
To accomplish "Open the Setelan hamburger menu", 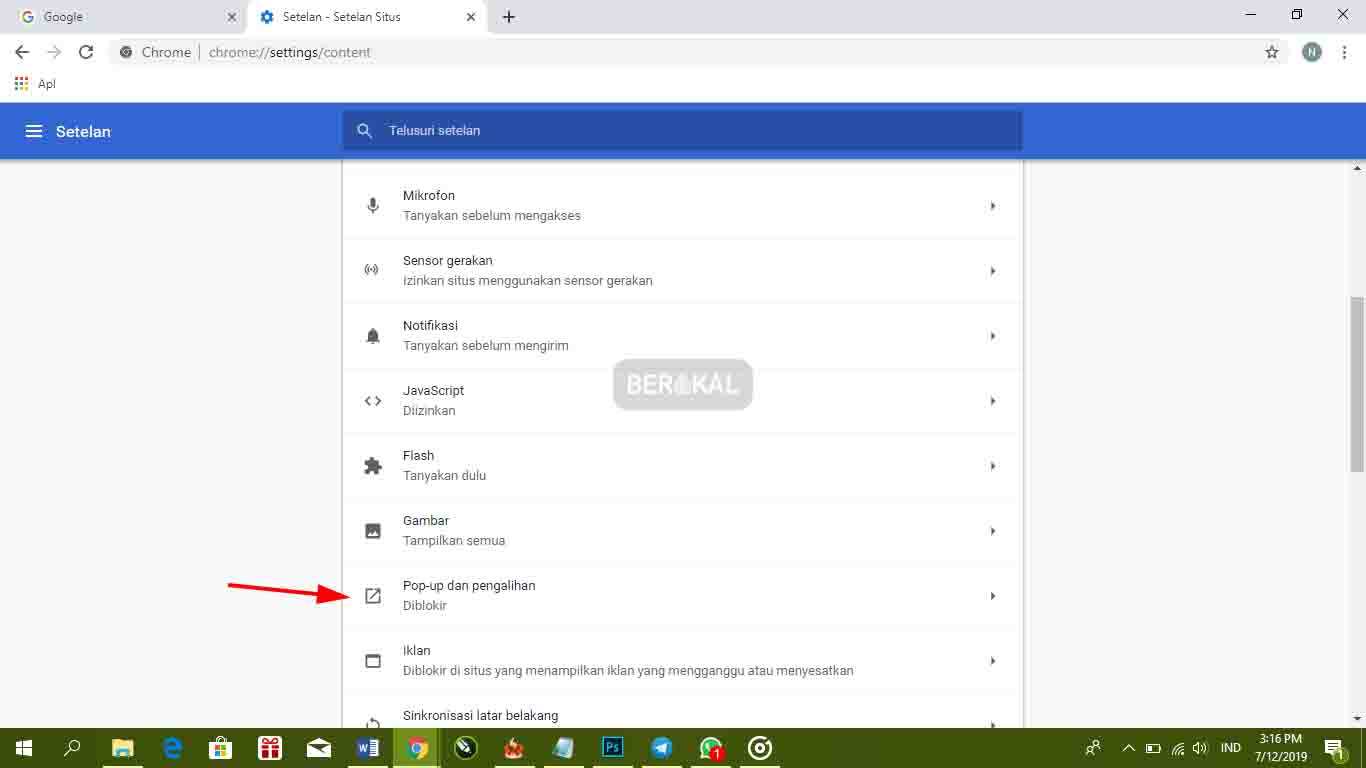I will 34,130.
